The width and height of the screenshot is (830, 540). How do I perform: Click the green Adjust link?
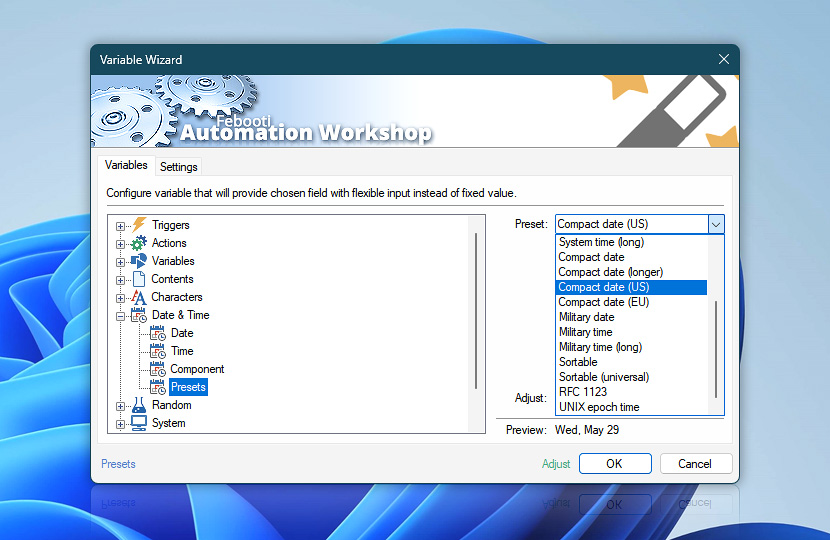point(556,464)
